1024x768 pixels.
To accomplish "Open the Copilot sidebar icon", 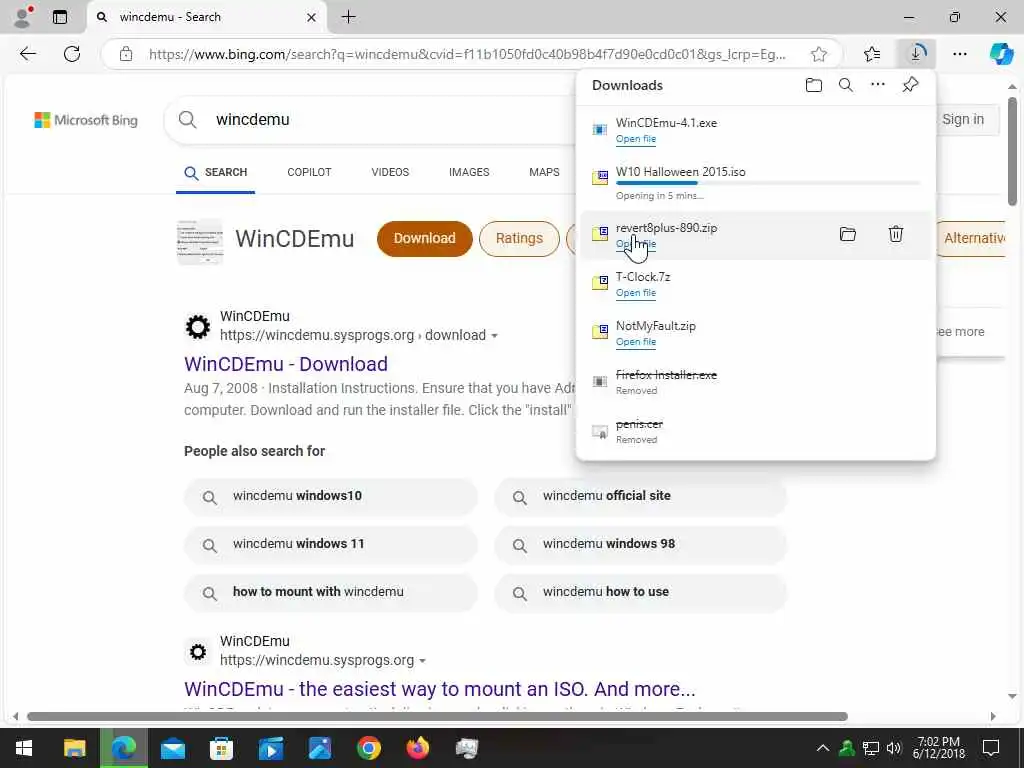I will (x=1000, y=54).
